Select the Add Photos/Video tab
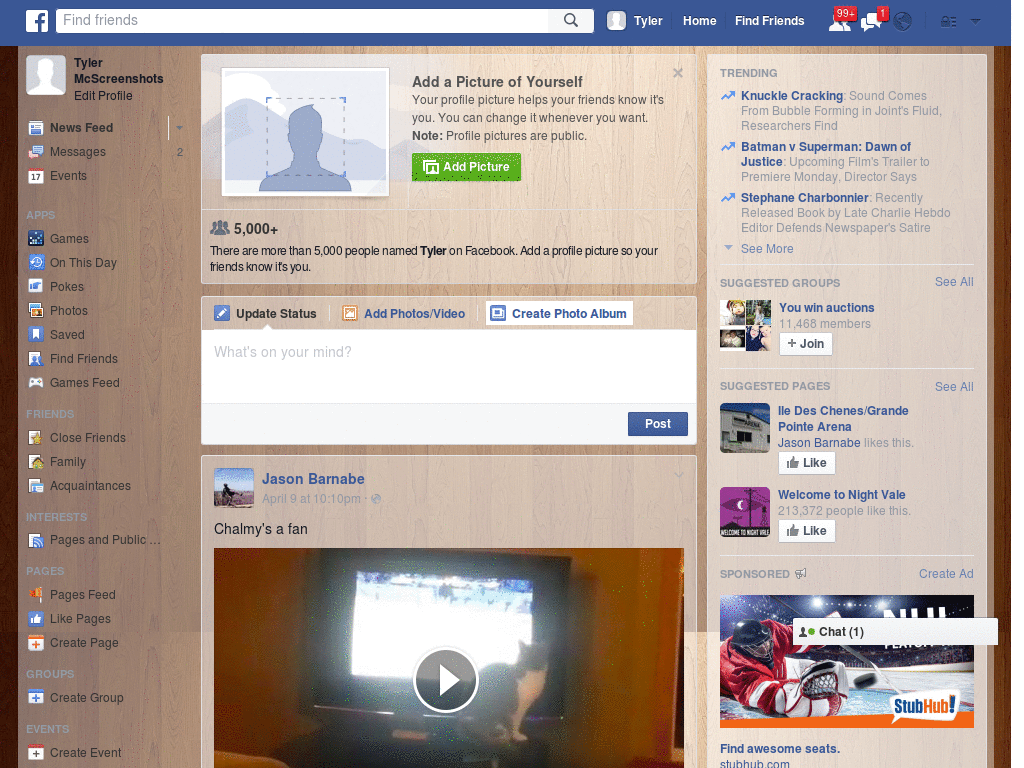 pyautogui.click(x=404, y=313)
